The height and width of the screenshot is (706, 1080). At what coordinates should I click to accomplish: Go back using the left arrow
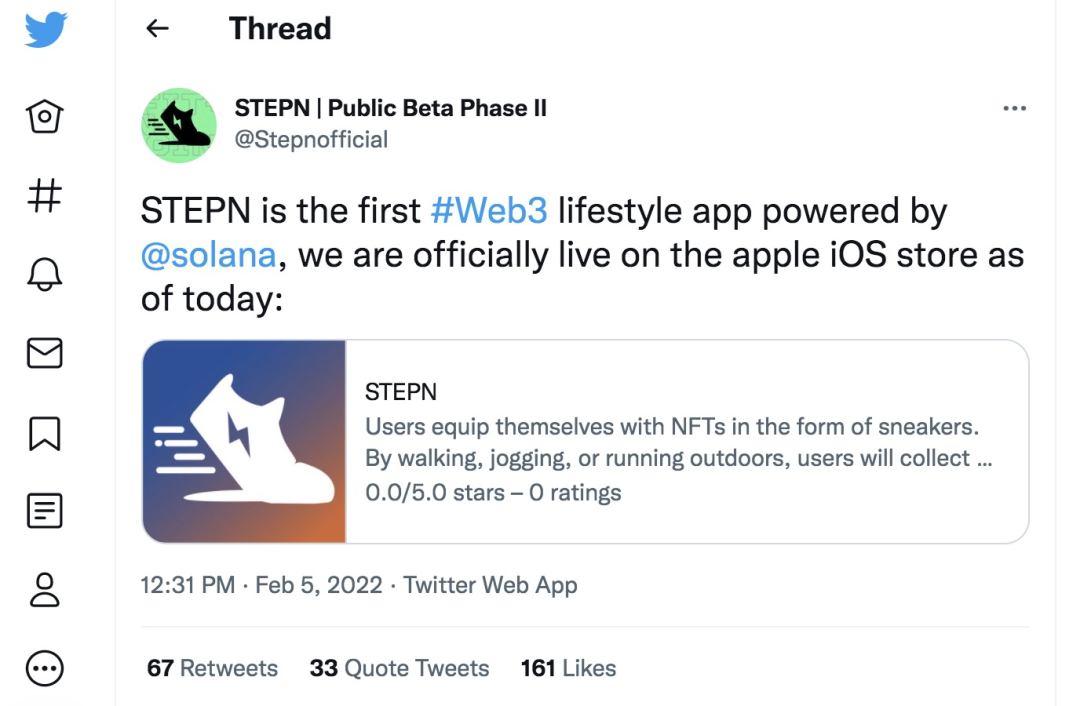click(x=157, y=29)
